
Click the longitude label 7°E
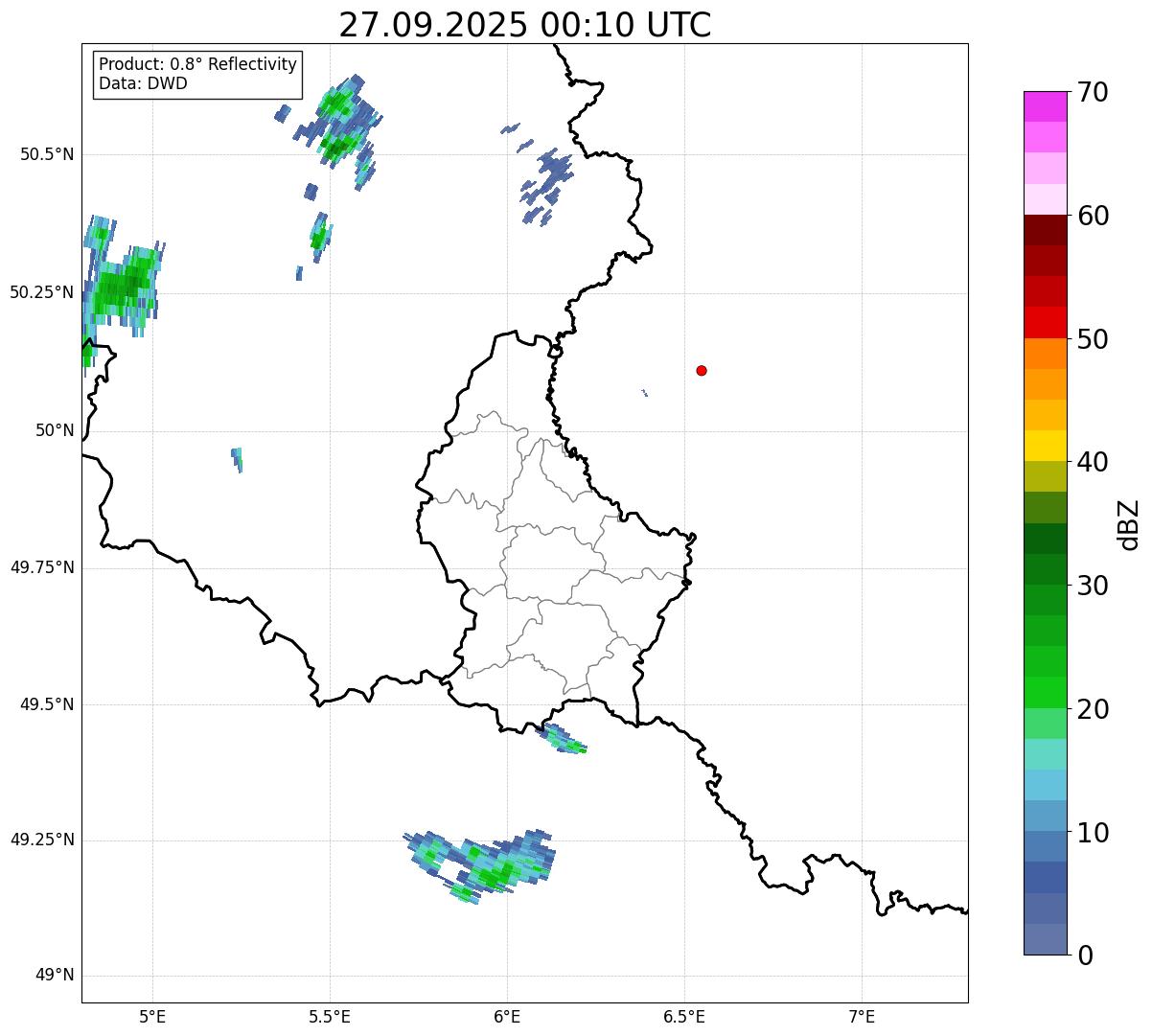(x=863, y=1017)
